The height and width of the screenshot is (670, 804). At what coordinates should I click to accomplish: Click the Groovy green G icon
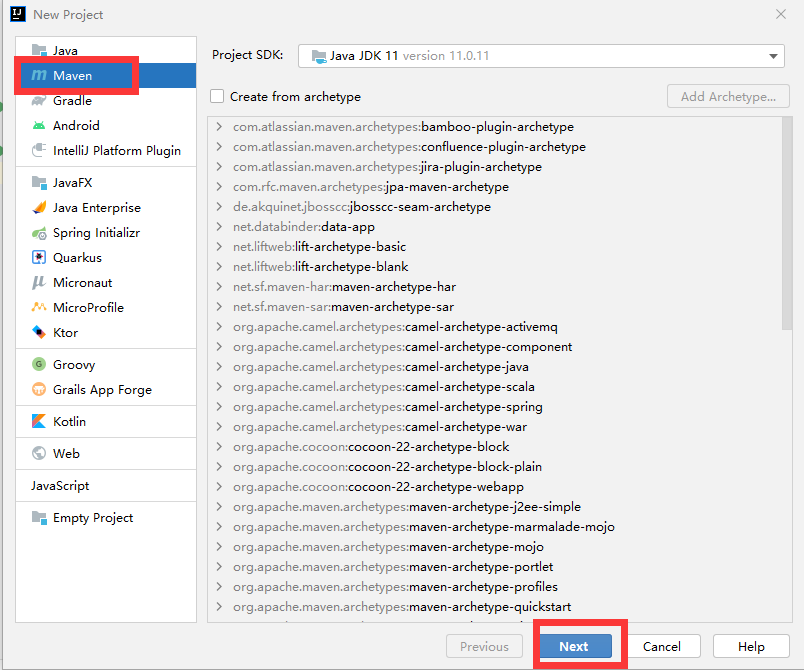39,364
